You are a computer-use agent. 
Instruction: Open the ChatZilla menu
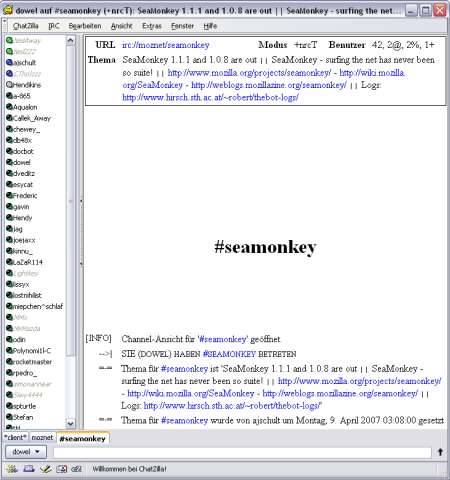click(x=25, y=26)
